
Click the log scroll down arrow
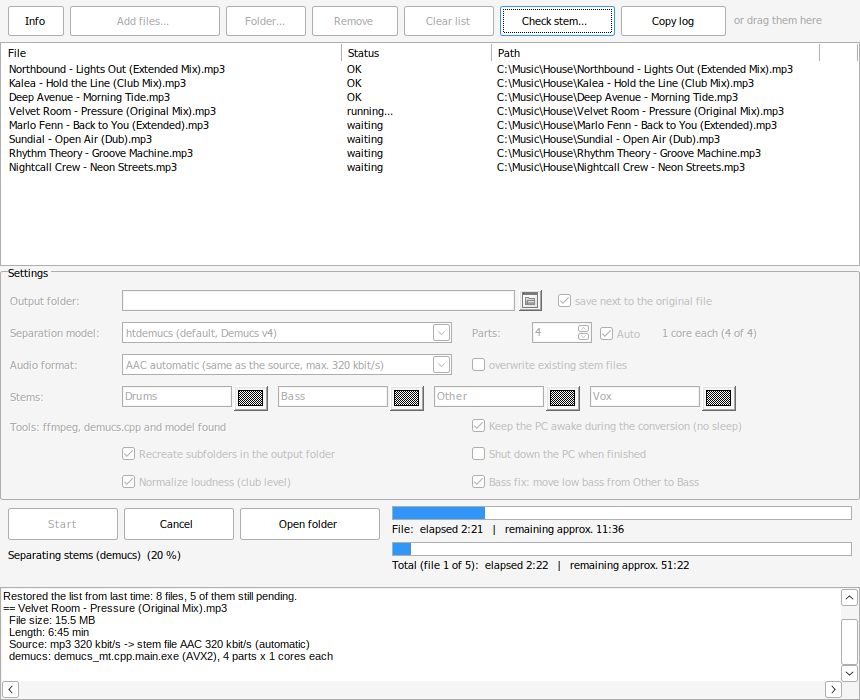tap(849, 673)
